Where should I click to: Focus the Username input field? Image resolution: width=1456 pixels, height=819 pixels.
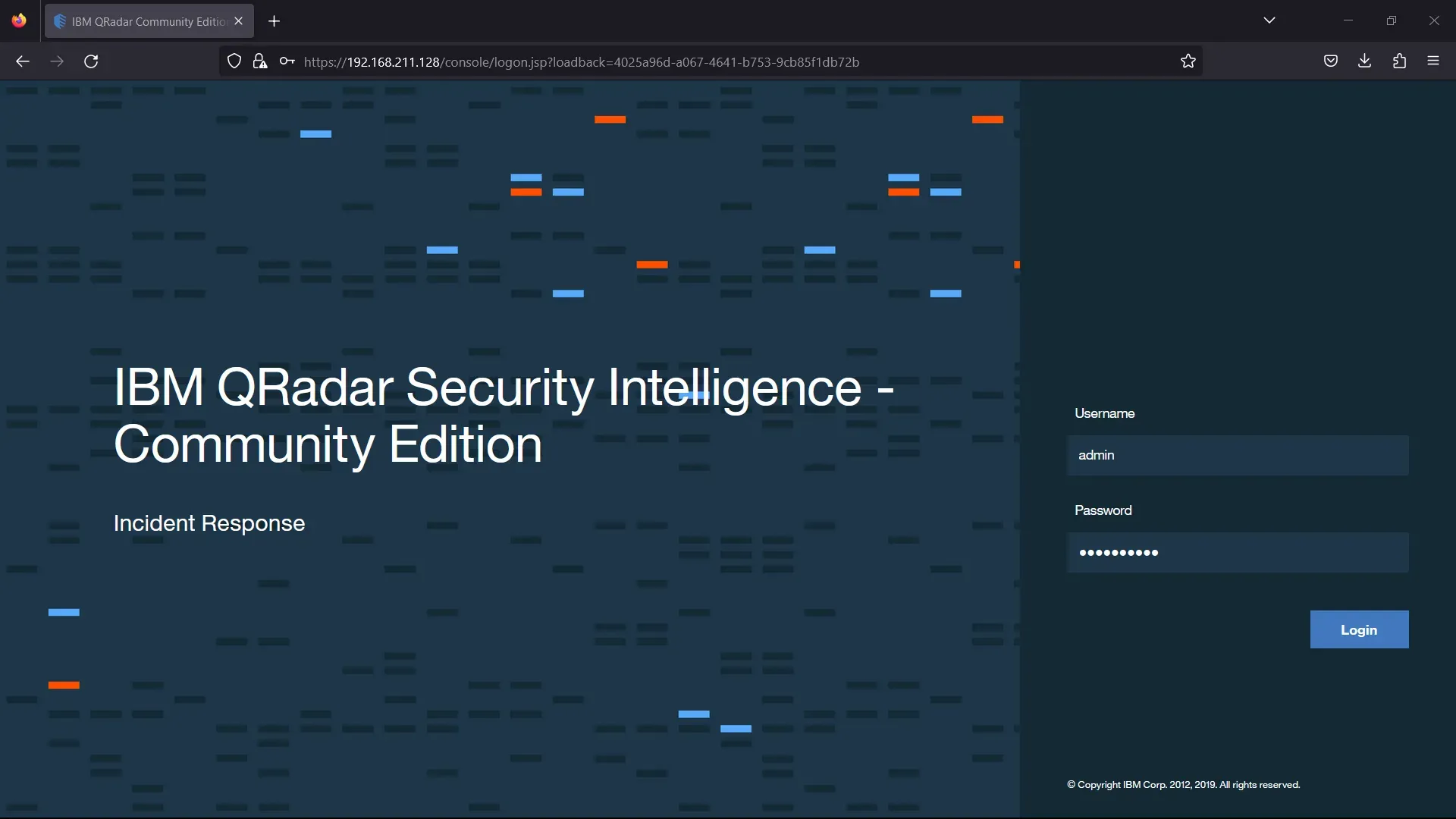(x=1238, y=455)
